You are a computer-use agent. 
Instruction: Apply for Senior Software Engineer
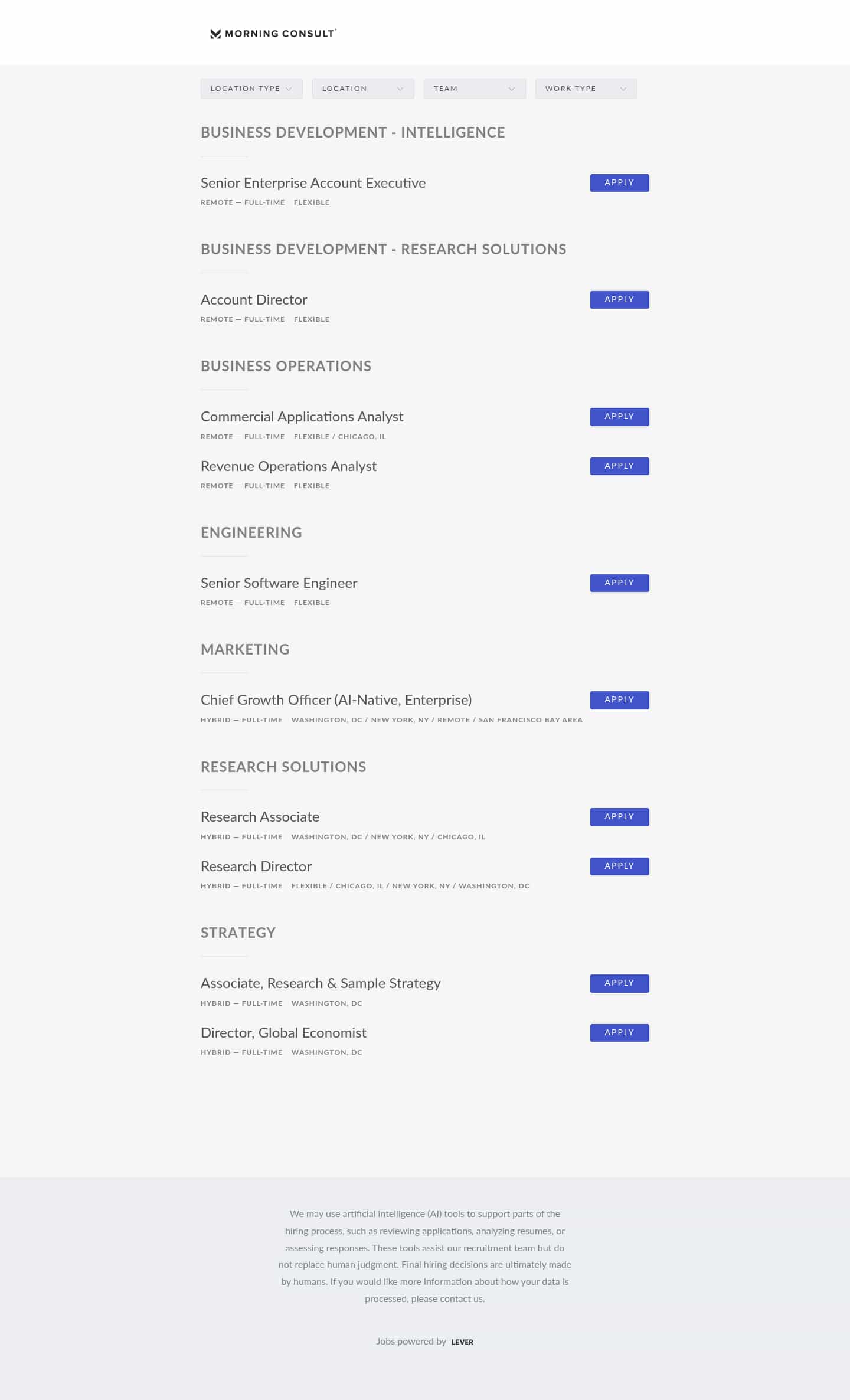point(619,583)
